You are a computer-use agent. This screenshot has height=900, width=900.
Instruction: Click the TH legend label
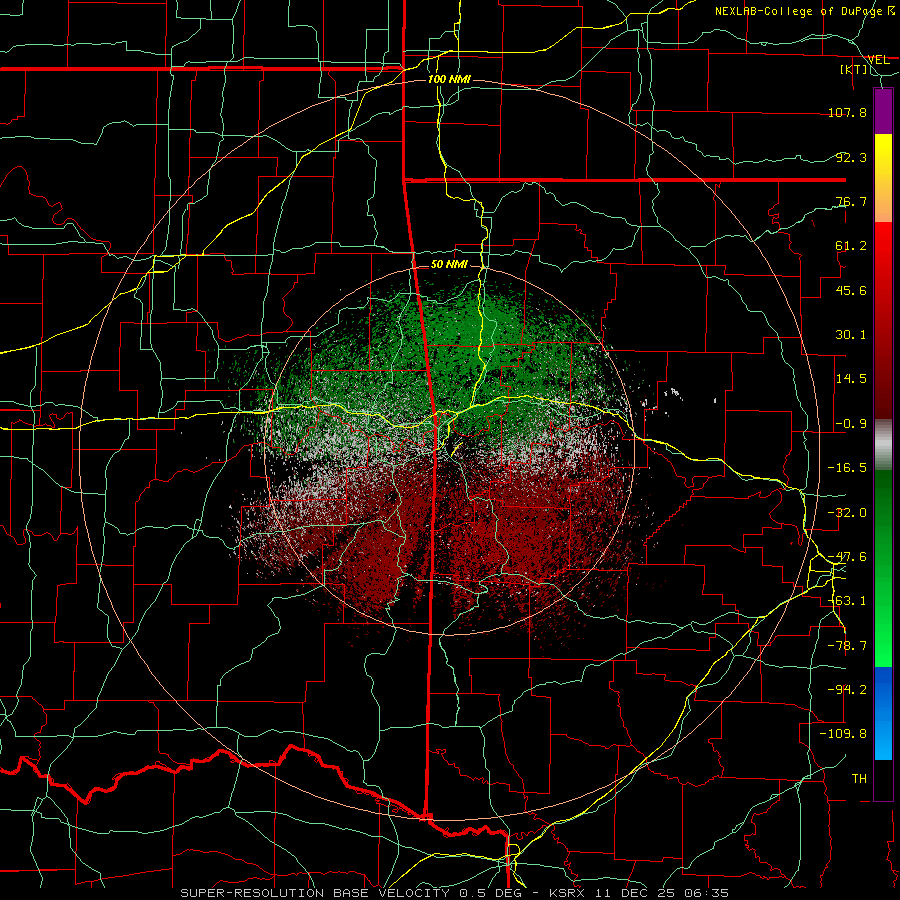point(859,779)
